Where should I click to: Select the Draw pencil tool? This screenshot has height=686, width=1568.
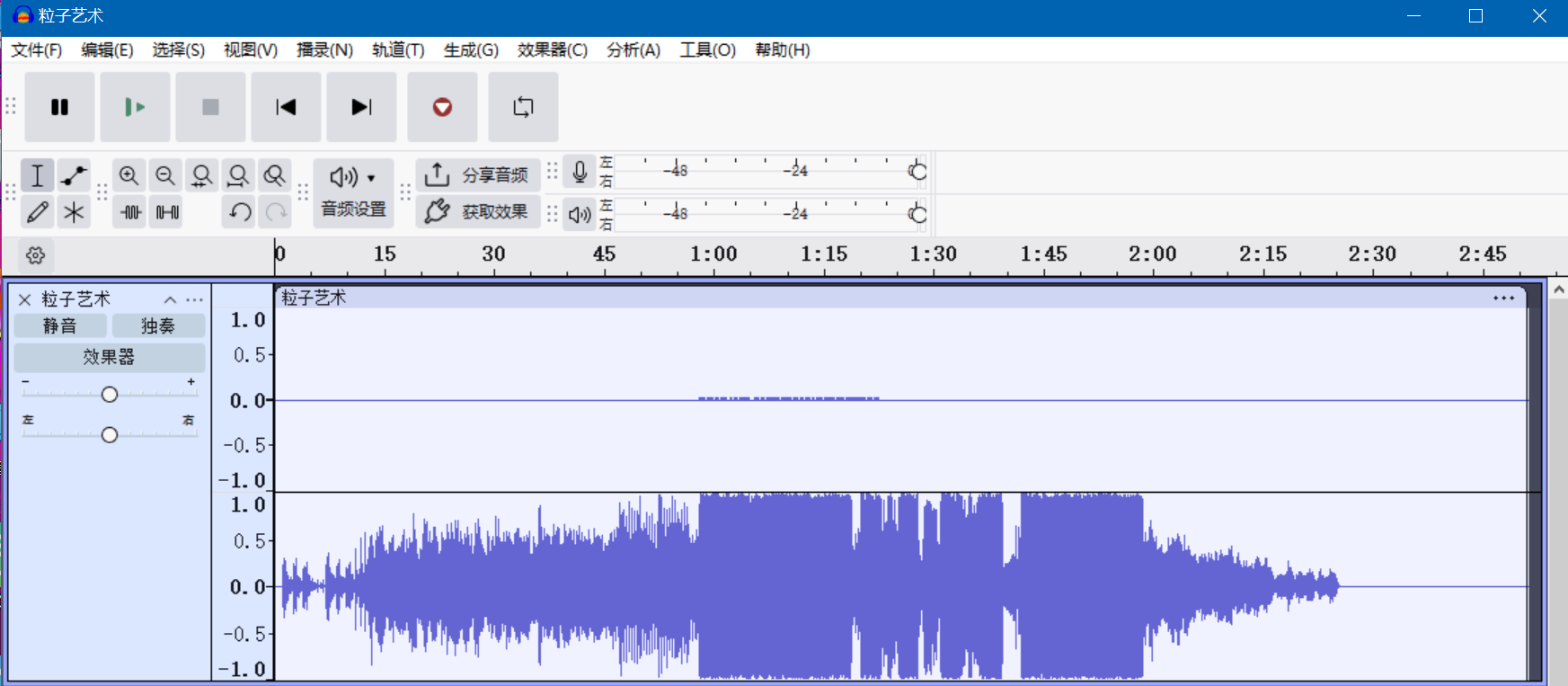37,212
